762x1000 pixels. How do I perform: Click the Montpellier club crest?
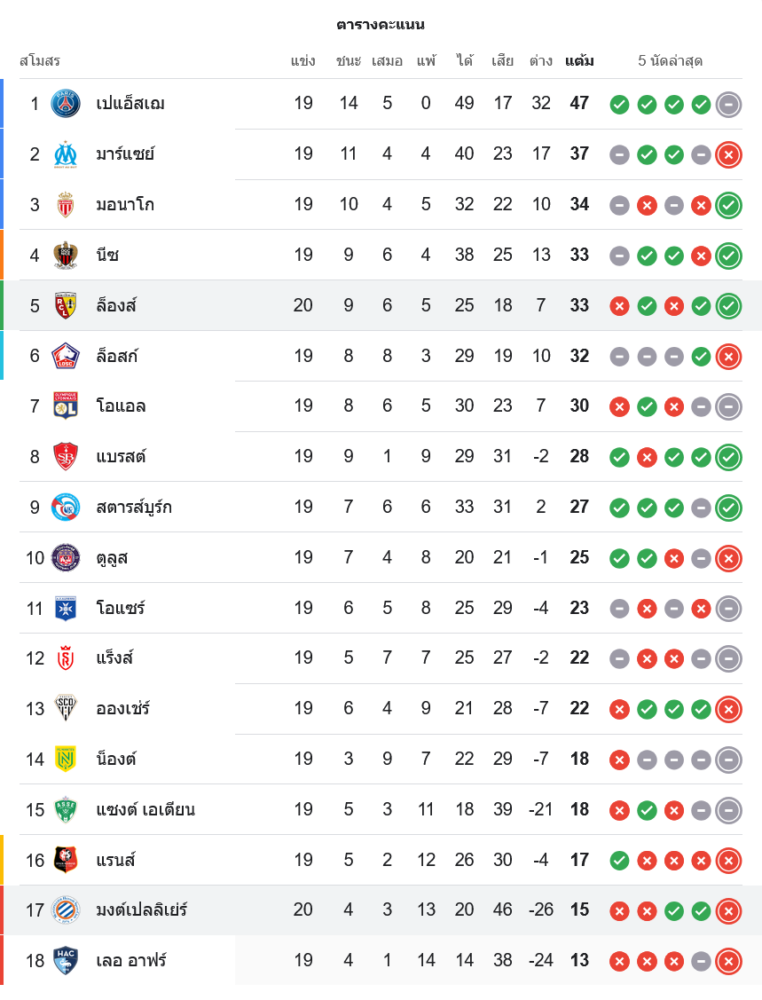tap(66, 910)
